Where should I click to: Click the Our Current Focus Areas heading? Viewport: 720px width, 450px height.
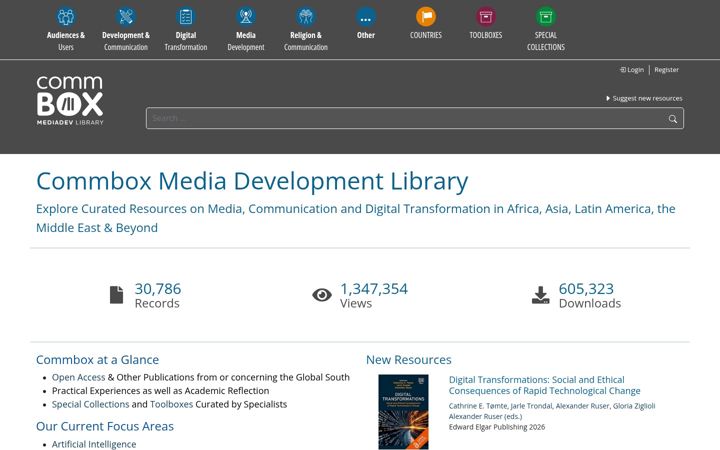(105, 426)
